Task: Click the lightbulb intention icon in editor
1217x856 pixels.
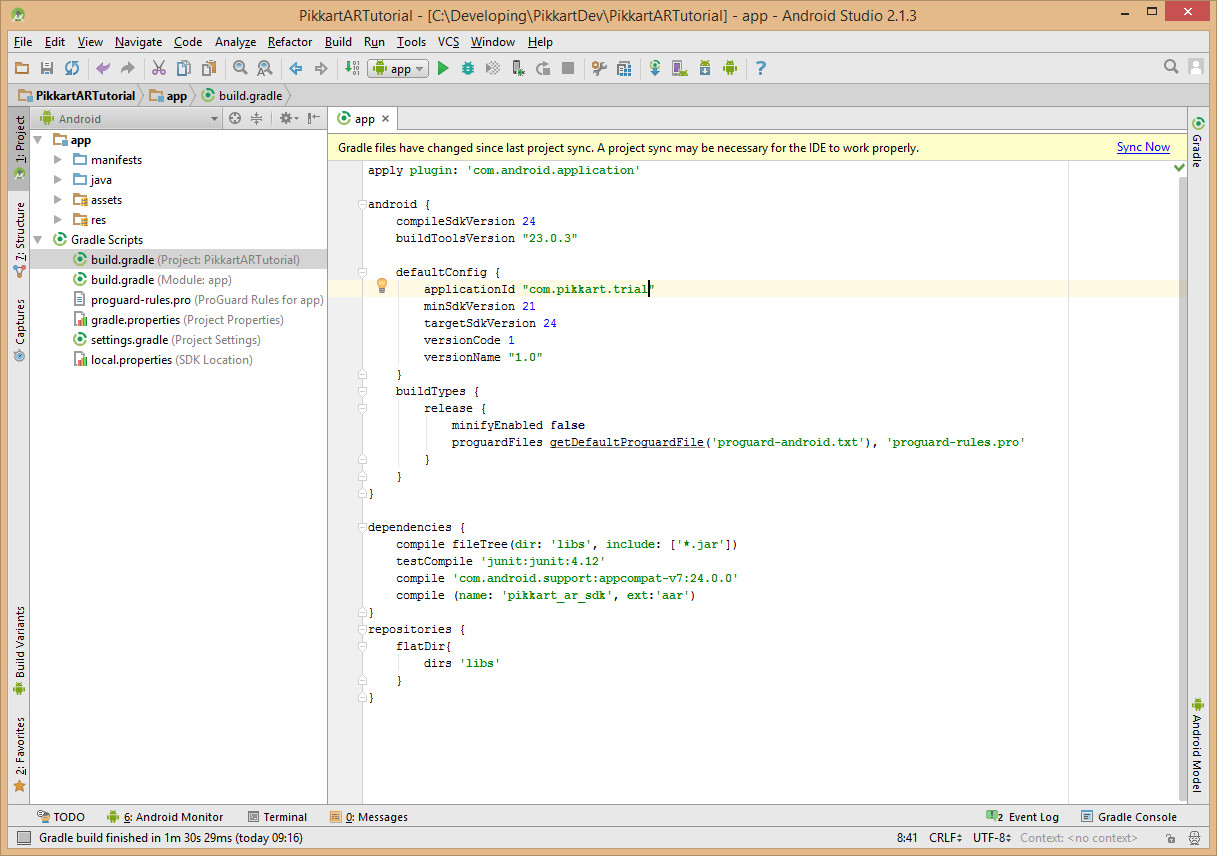Action: (381, 285)
